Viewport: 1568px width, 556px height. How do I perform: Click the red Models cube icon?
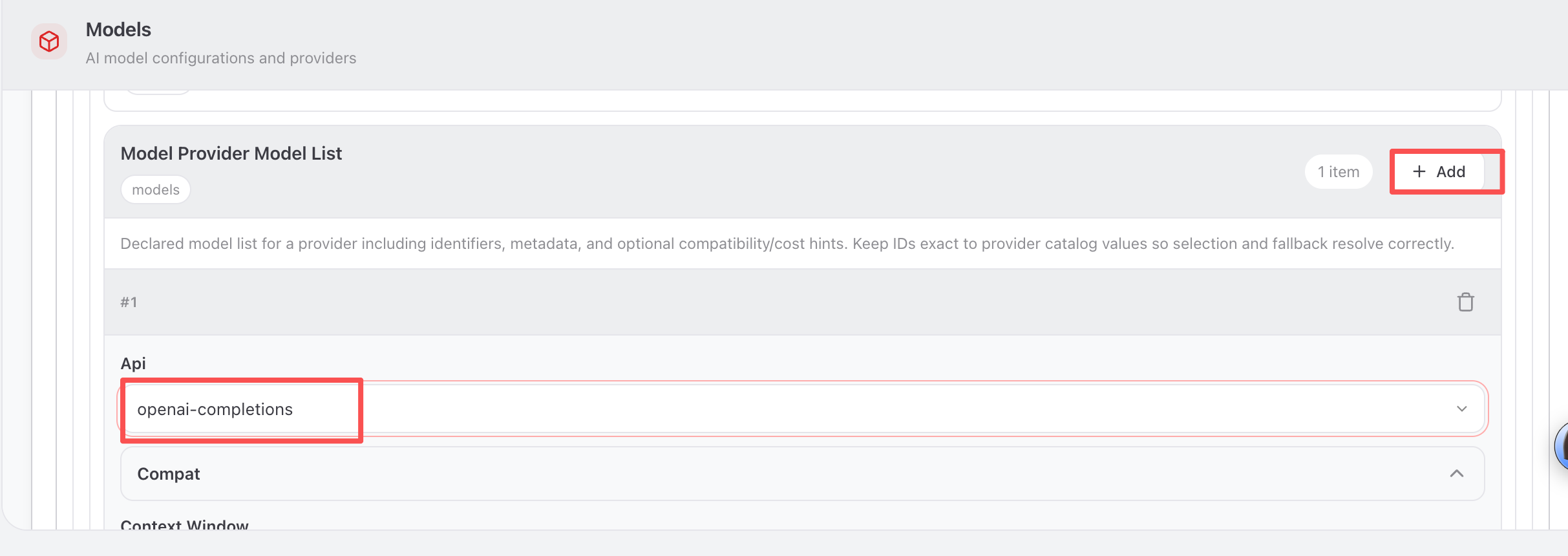(x=49, y=42)
